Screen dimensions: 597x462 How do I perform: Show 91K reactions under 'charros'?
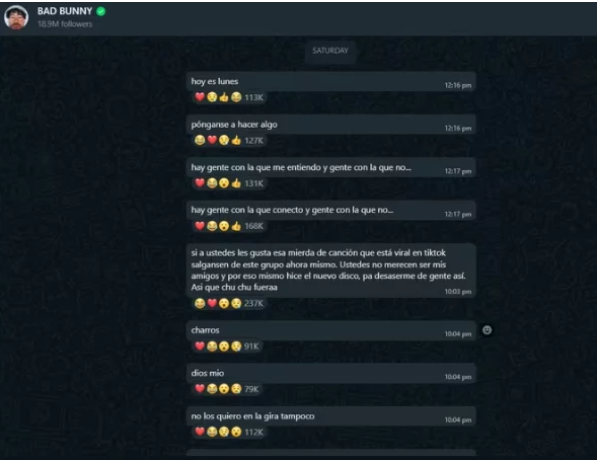click(227, 346)
